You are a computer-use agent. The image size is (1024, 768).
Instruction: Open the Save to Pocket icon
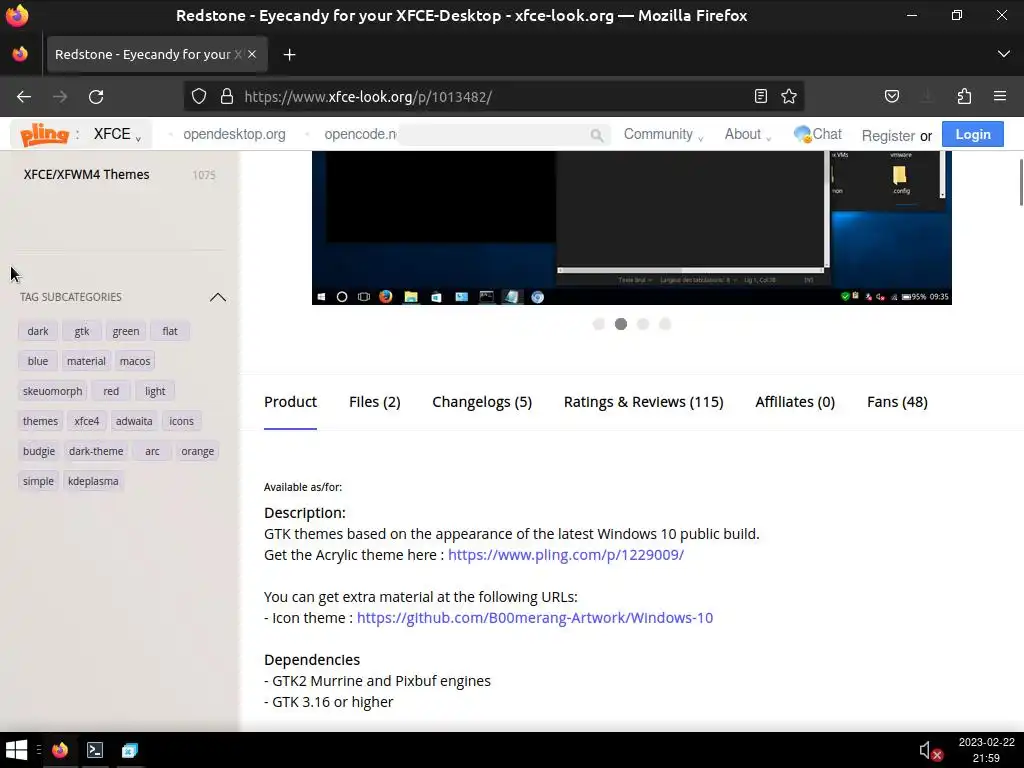click(892, 97)
